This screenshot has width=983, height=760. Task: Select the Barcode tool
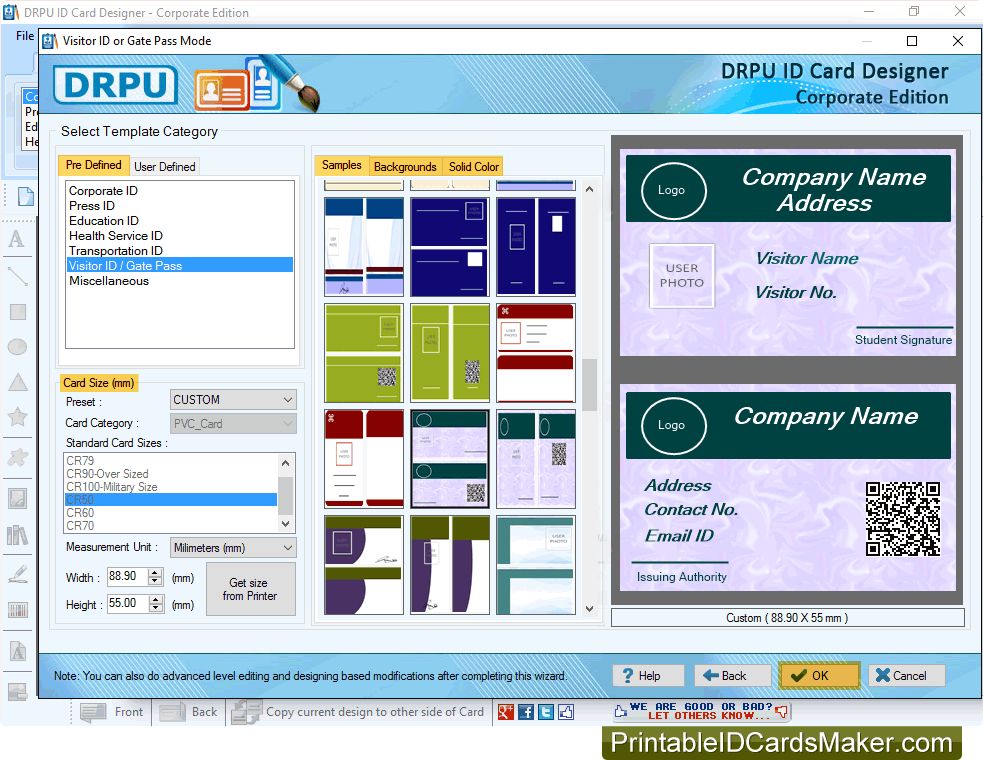tap(18, 610)
